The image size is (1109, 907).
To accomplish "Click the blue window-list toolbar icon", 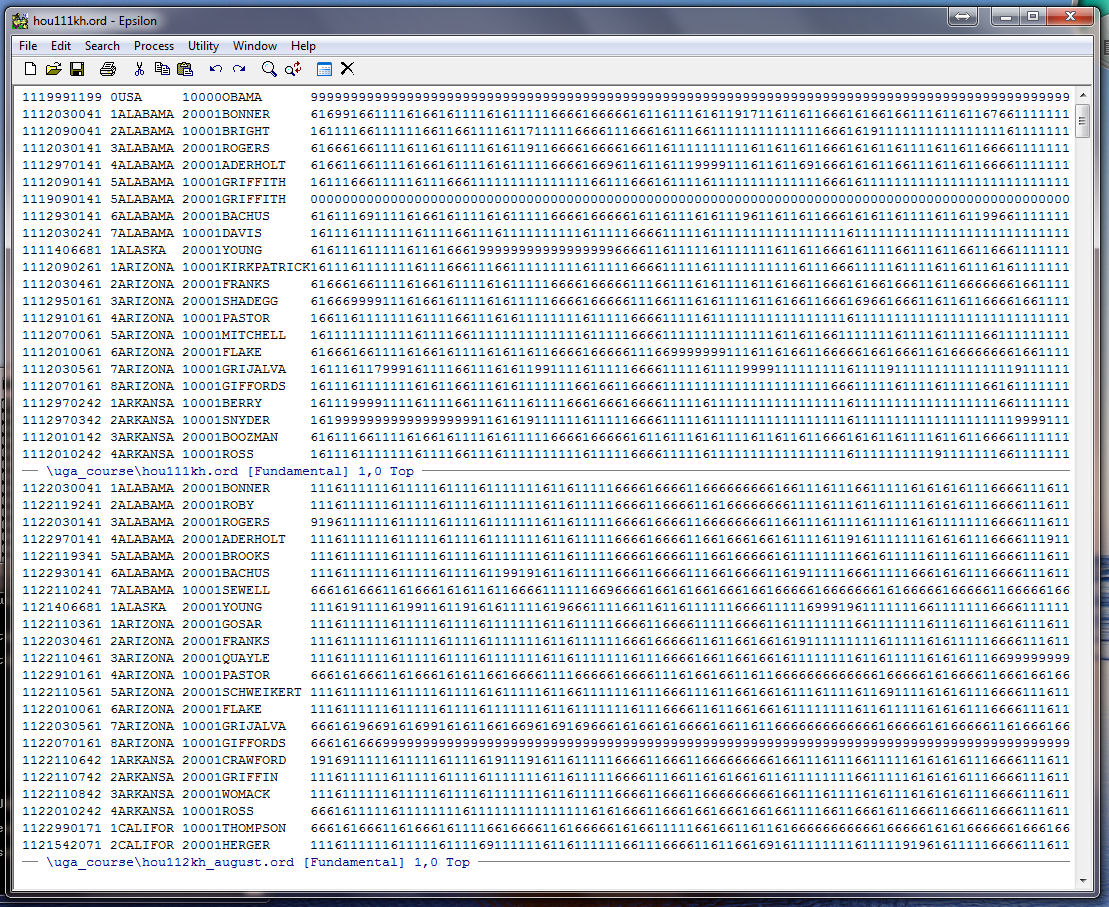I will [x=324, y=69].
